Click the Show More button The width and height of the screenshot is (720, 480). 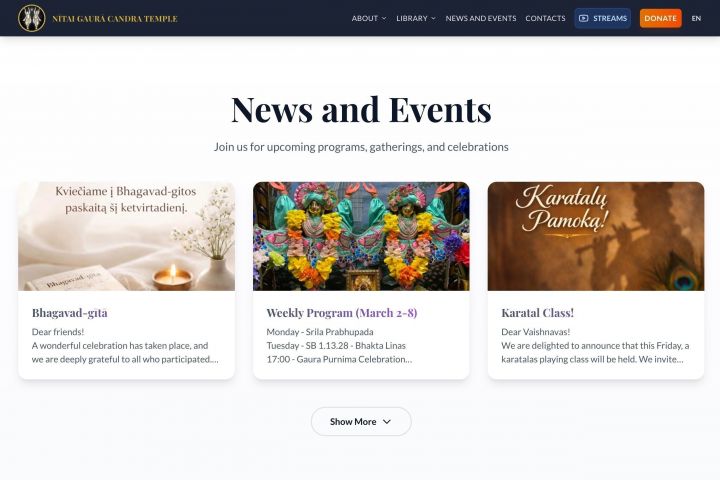(361, 422)
